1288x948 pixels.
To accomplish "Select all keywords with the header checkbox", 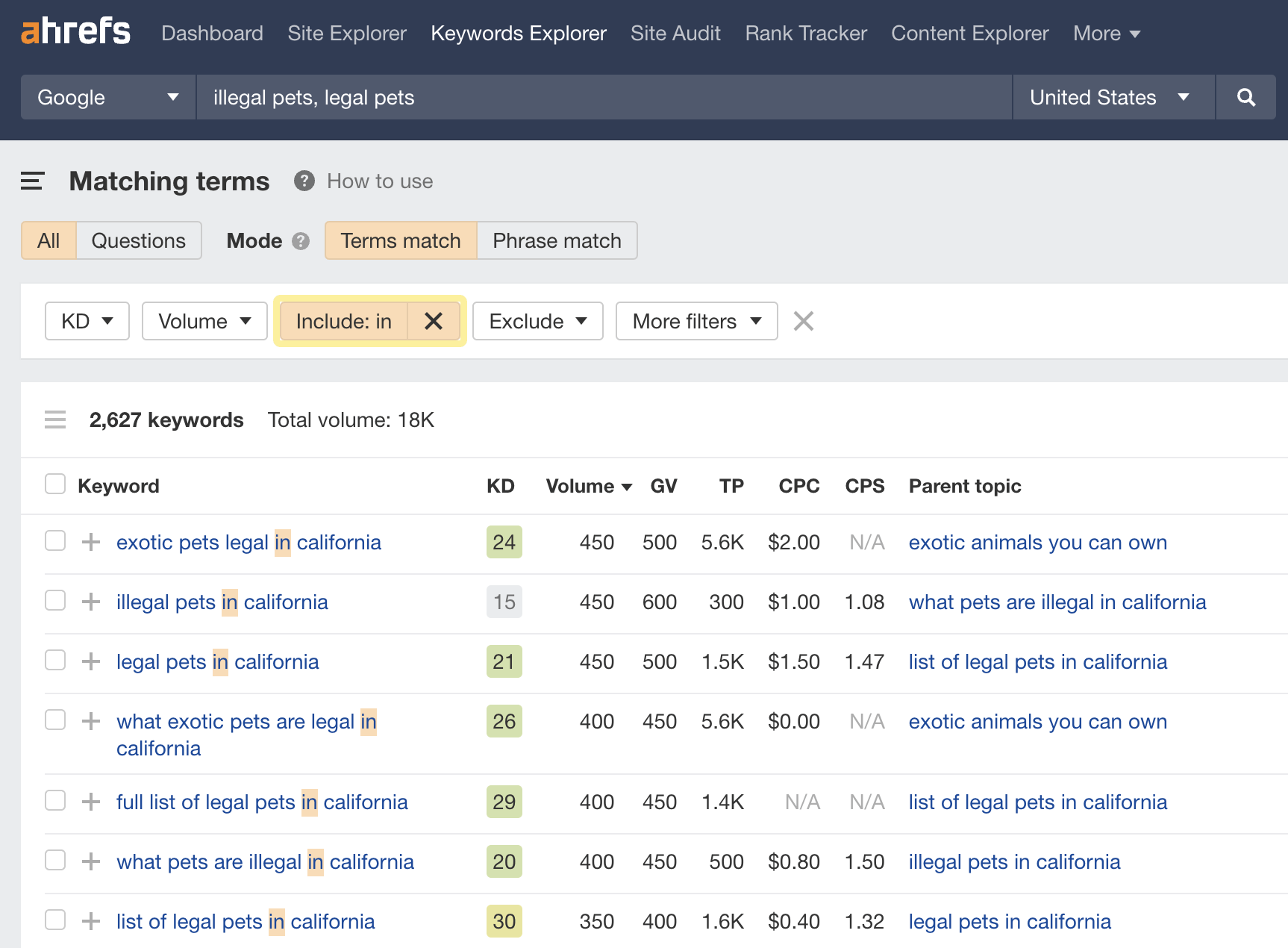I will click(x=54, y=484).
